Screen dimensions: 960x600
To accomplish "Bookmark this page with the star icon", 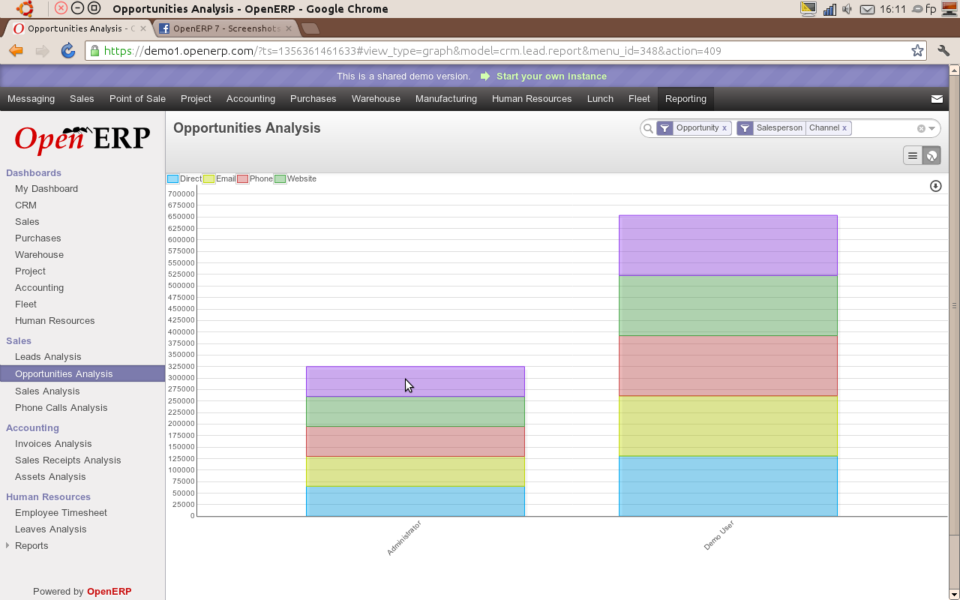I will click(x=917, y=51).
